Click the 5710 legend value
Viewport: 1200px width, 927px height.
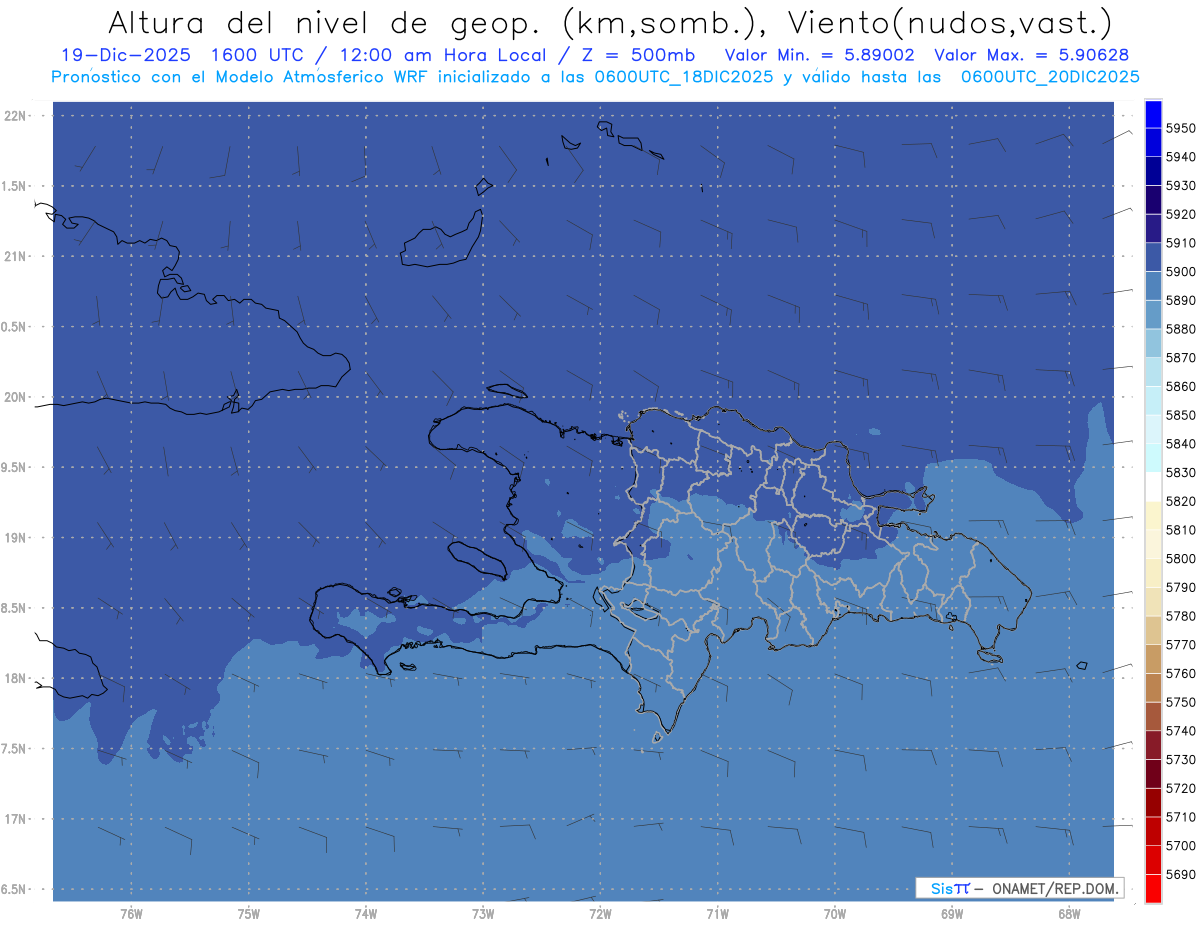[1180, 817]
